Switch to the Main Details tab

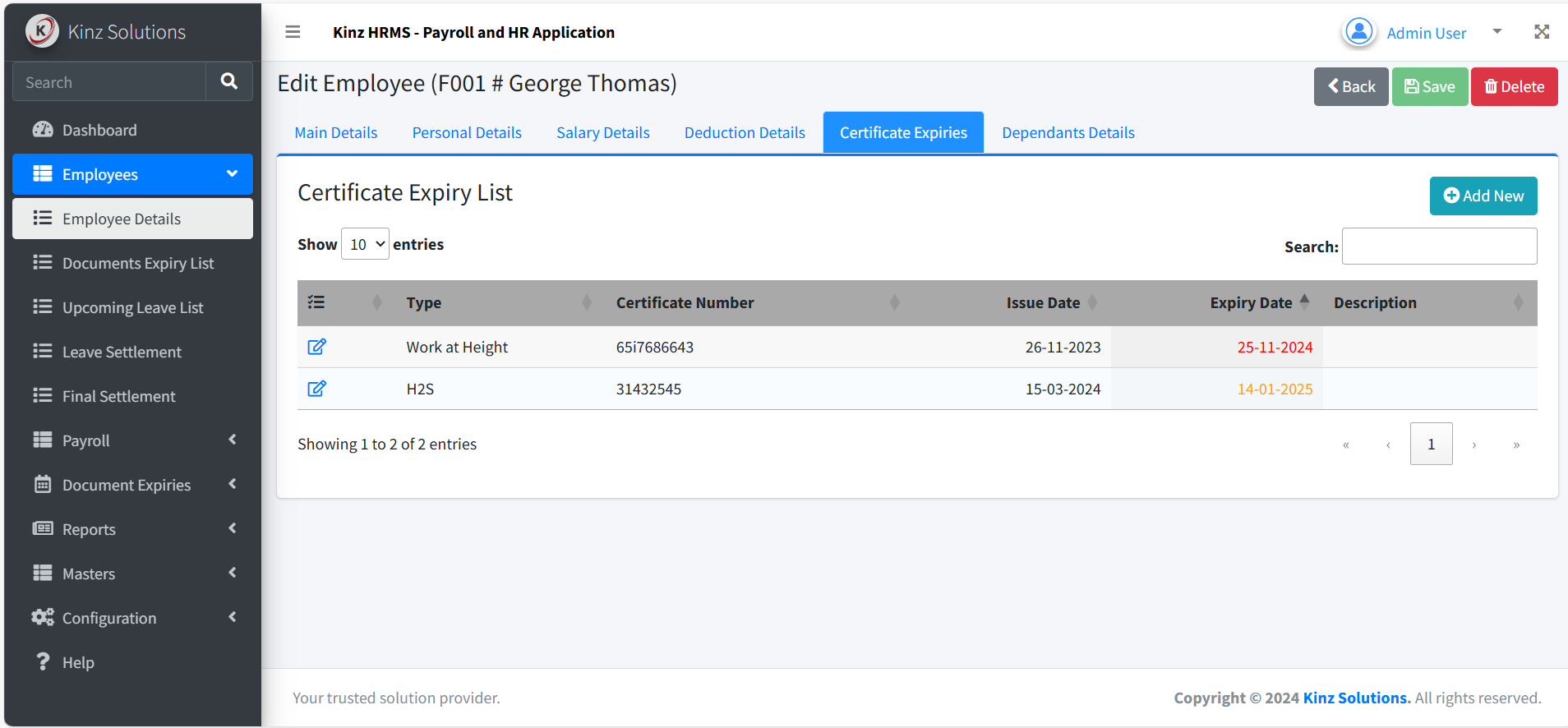[x=336, y=132]
